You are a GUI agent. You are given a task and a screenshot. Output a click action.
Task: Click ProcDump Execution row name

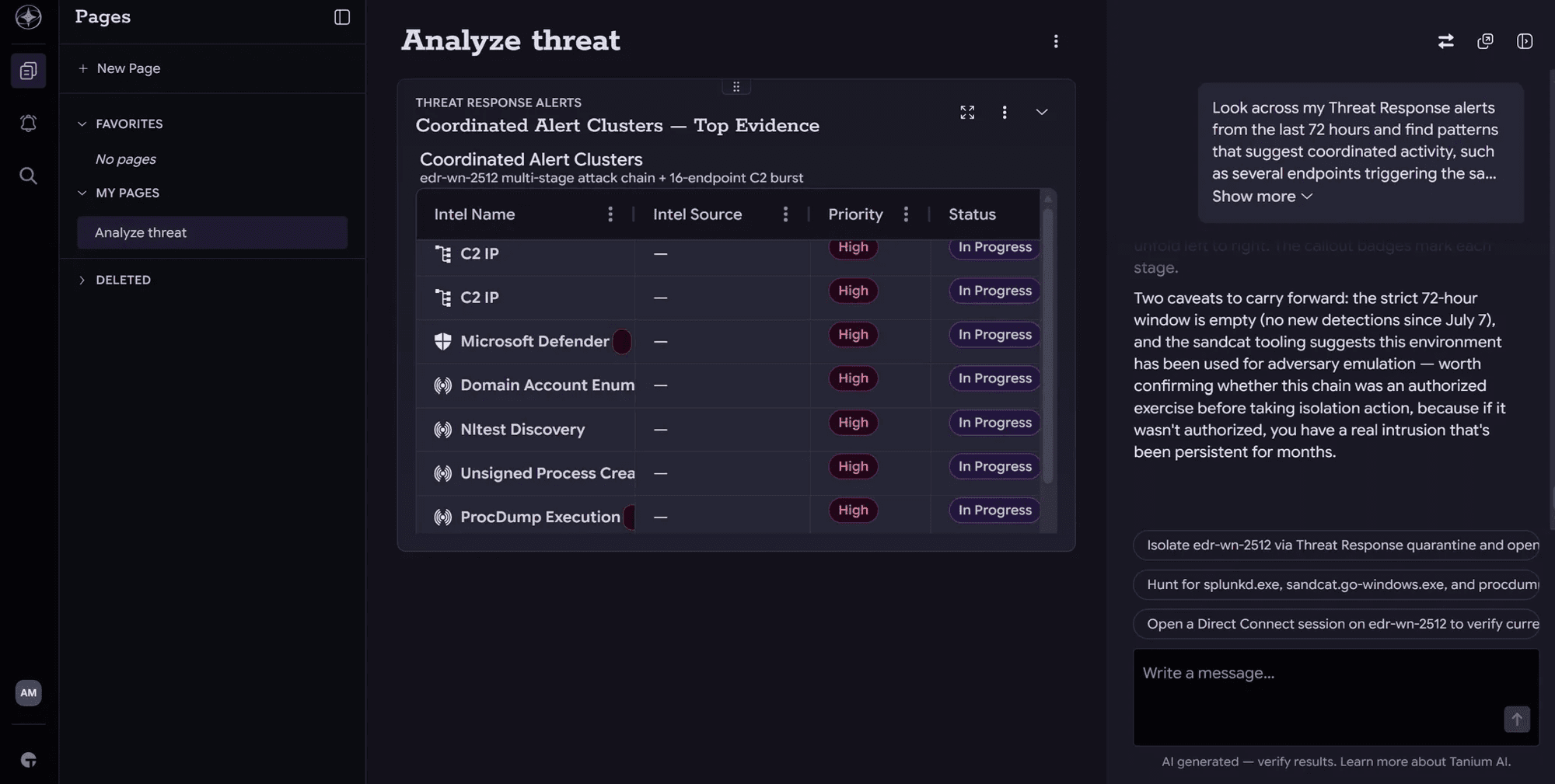pos(540,517)
